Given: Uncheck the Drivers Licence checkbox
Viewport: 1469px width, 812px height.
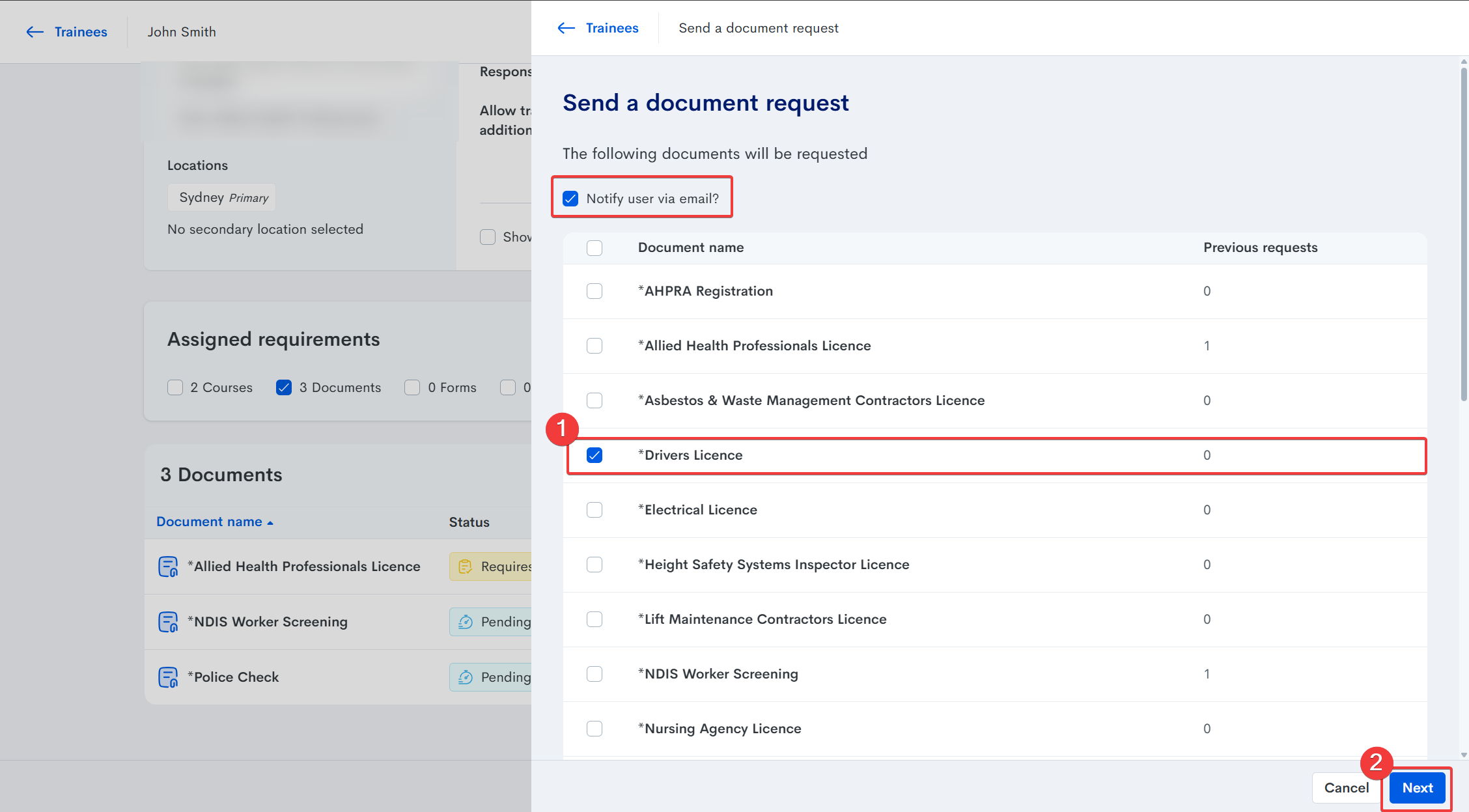Looking at the screenshot, I should (594, 455).
